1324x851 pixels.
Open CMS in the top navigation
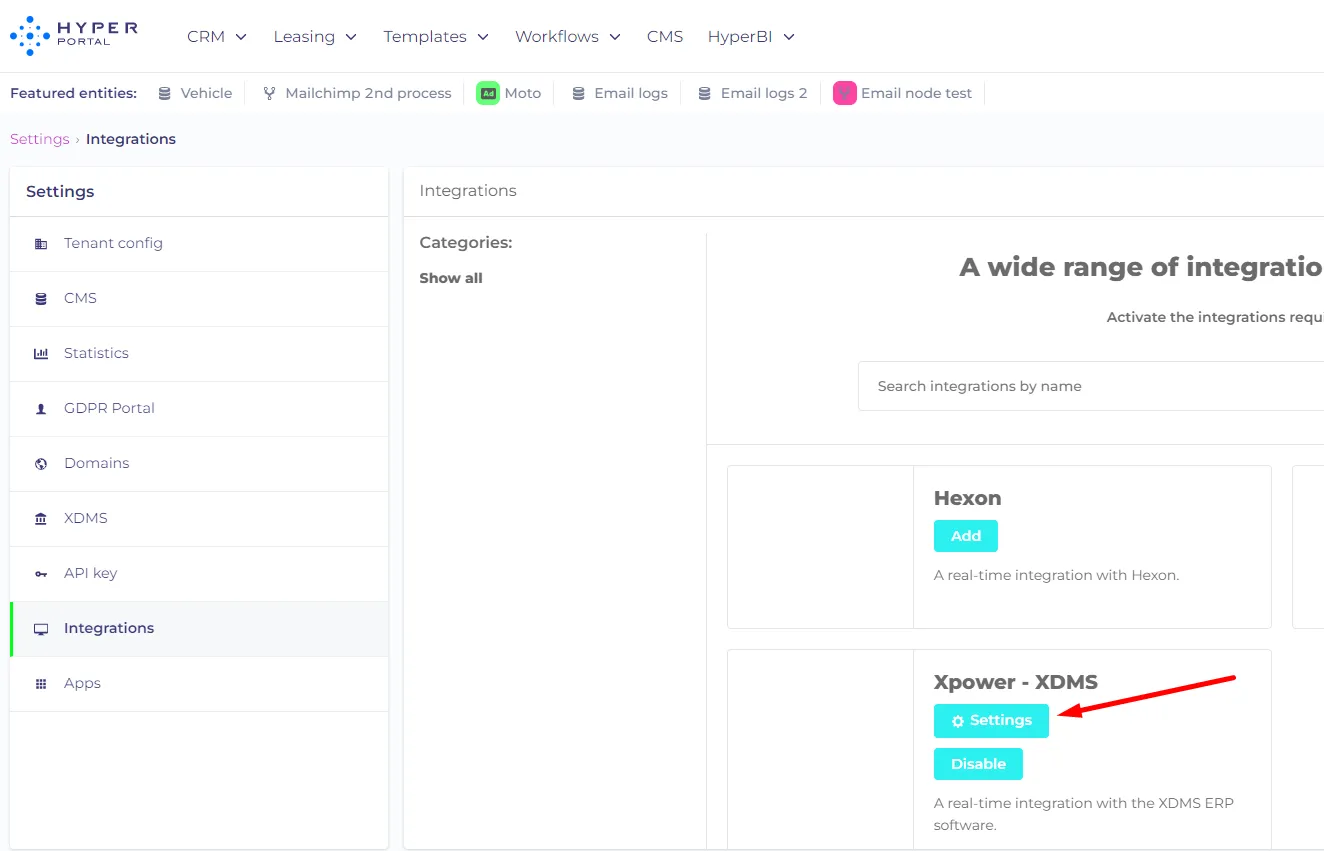(x=665, y=36)
